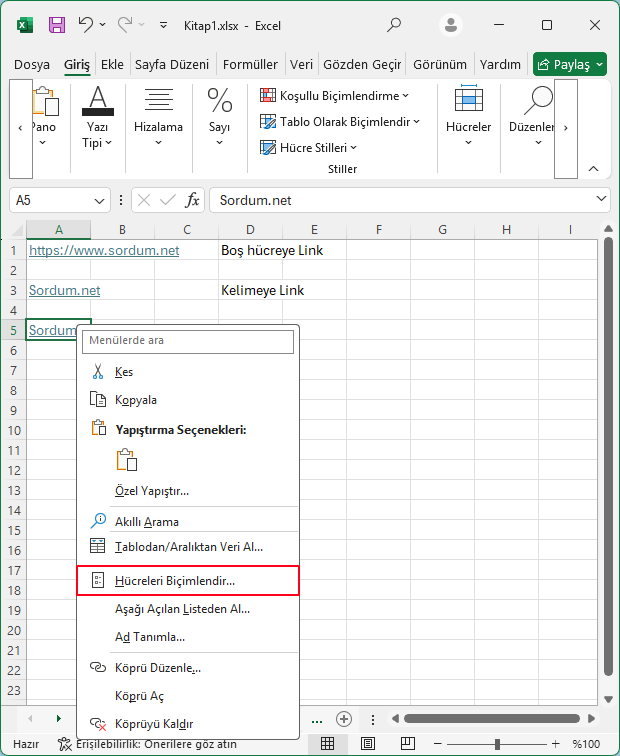Click zoom in plus button
Image resolution: width=620 pixels, height=756 pixels.
click(x=555, y=744)
